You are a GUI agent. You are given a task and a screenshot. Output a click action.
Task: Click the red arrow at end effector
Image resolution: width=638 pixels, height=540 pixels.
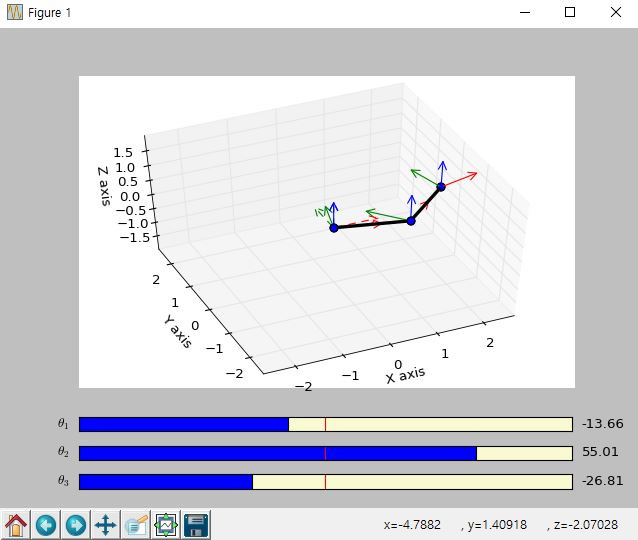pyautogui.click(x=460, y=180)
